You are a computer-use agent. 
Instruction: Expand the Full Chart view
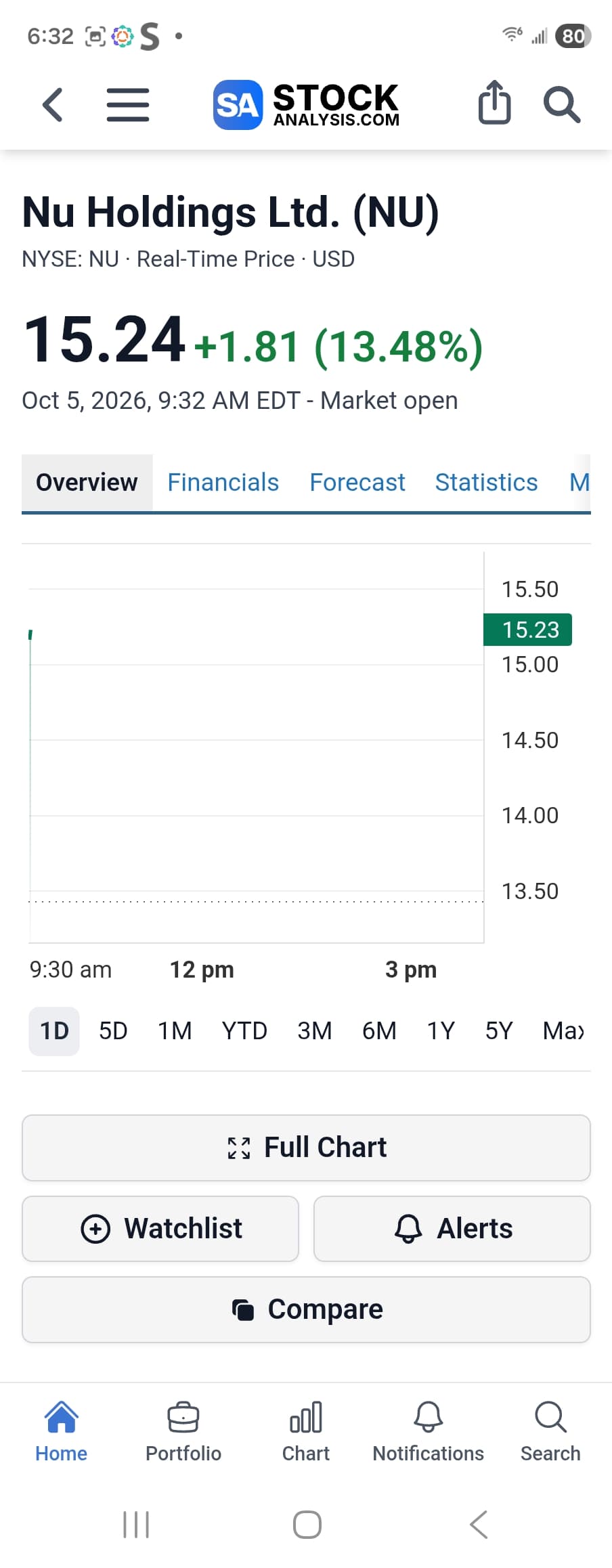306,1148
